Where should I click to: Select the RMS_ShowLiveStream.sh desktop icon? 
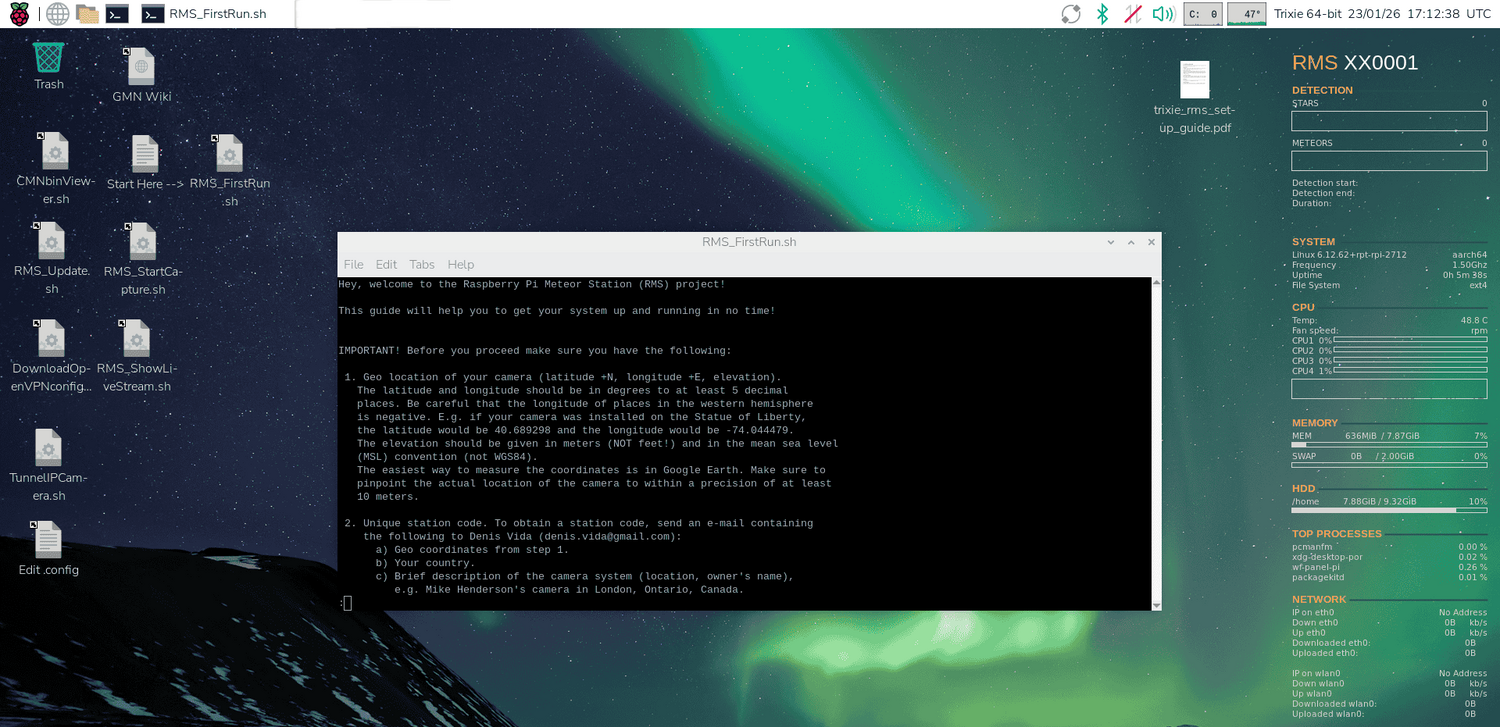[136, 356]
